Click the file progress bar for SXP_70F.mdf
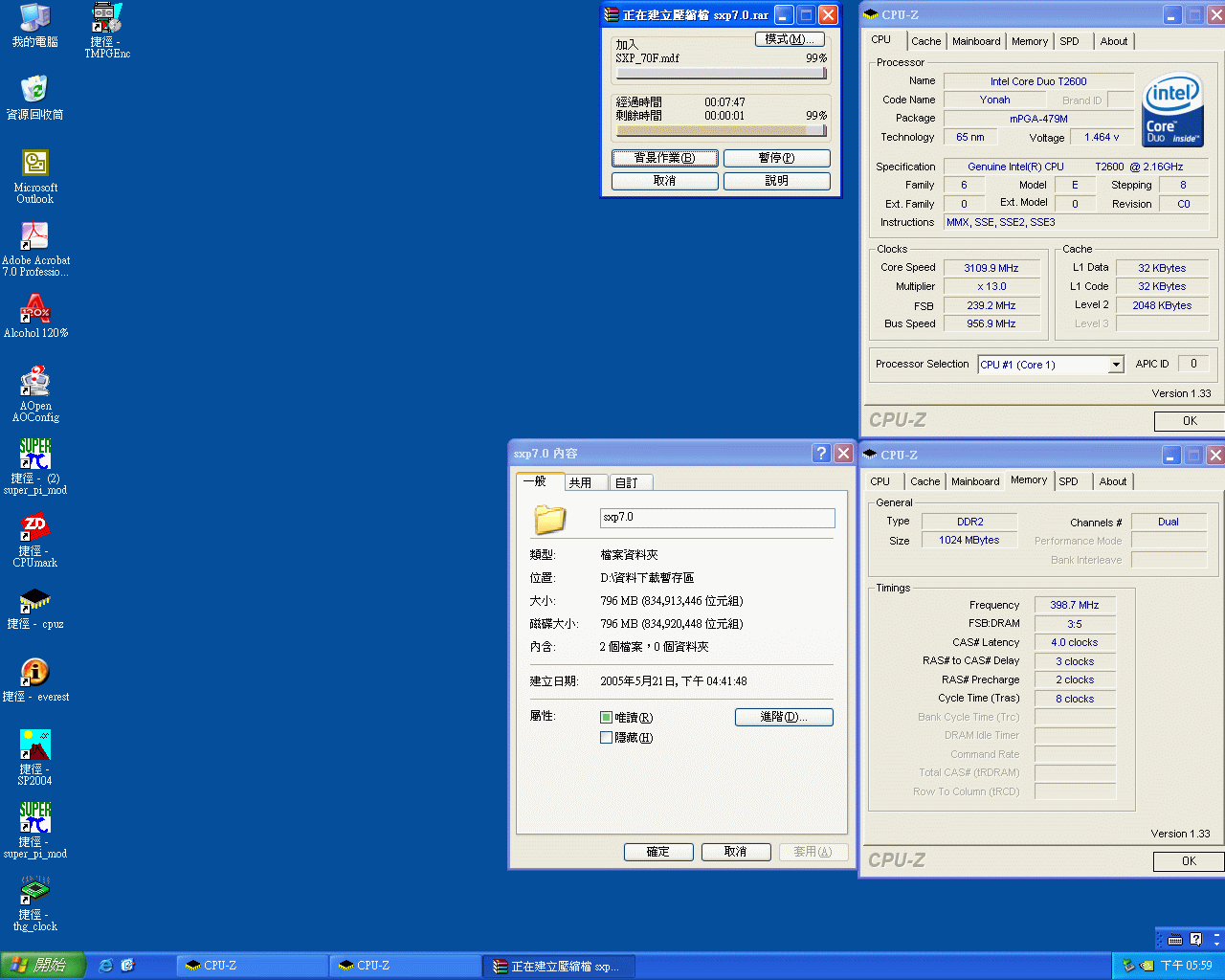This screenshot has width=1225, height=980. (x=721, y=74)
